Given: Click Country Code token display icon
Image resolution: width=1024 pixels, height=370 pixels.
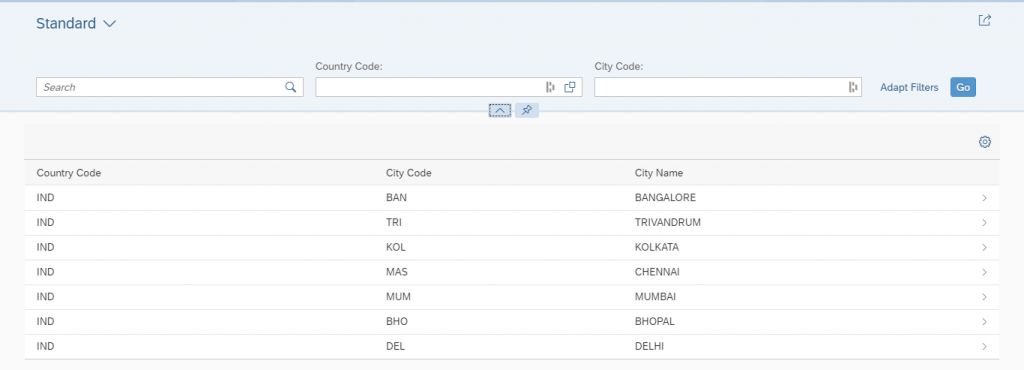Looking at the screenshot, I should tap(550, 87).
